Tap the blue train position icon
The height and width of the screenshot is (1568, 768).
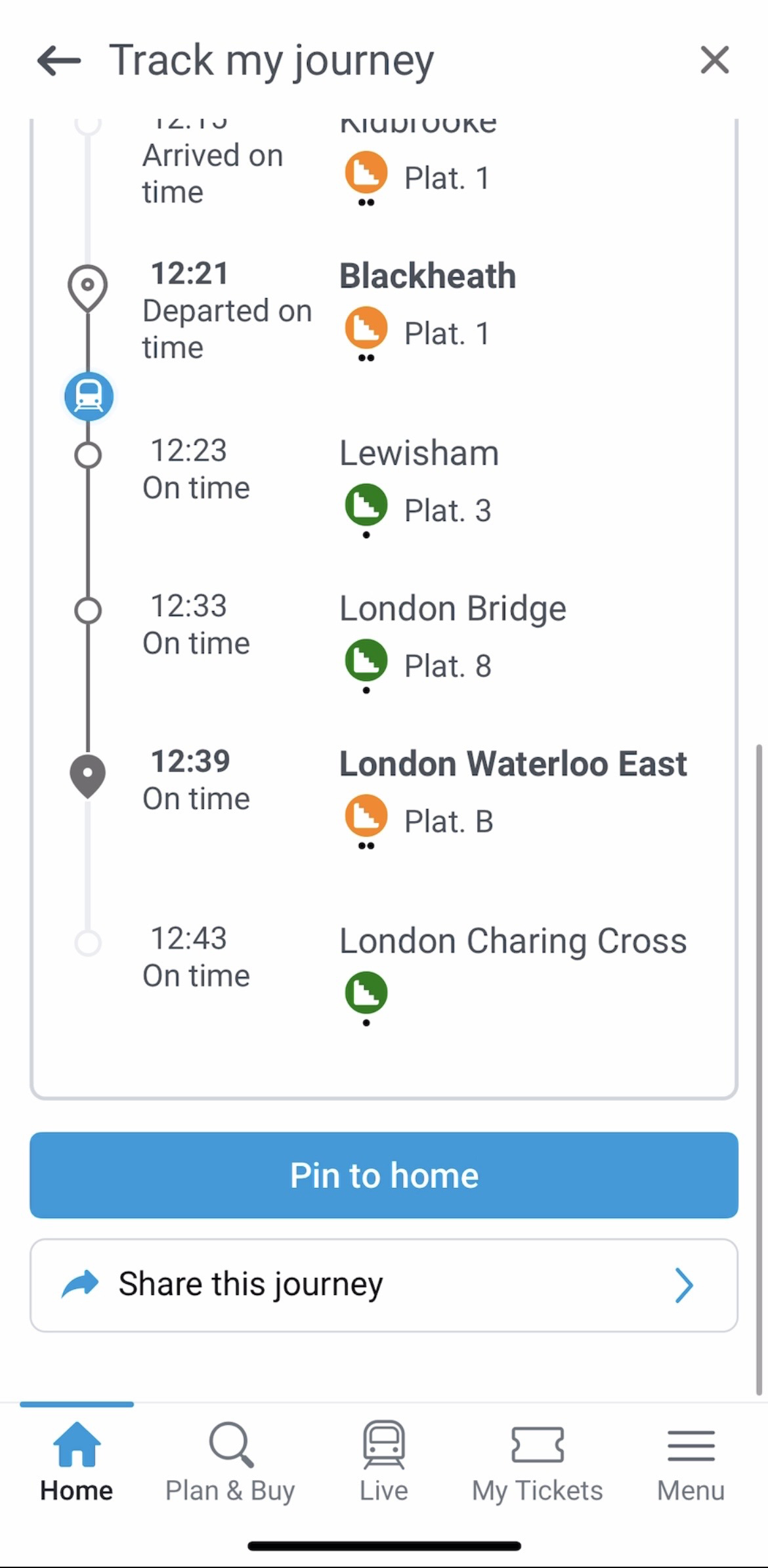point(89,396)
